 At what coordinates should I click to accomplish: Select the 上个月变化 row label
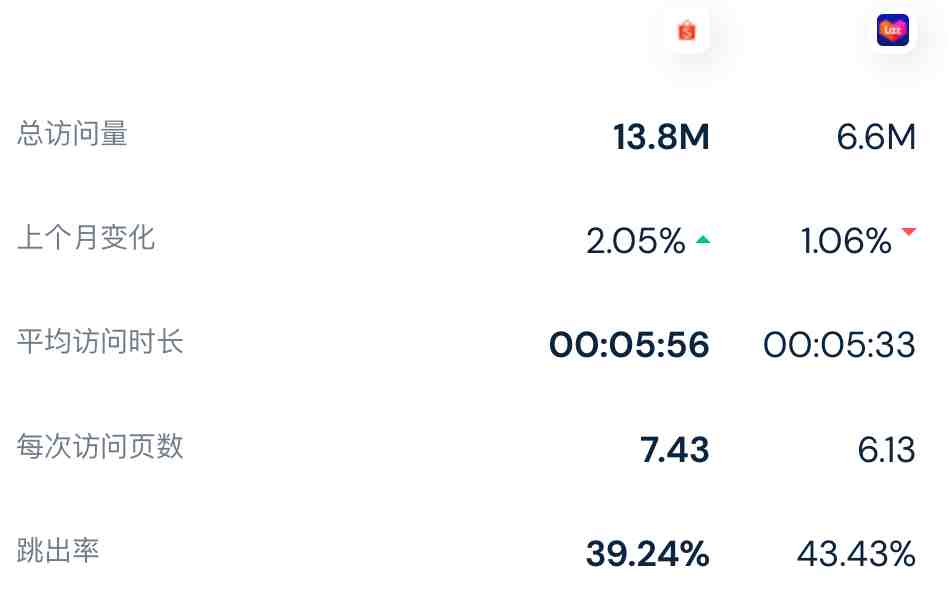pos(86,238)
